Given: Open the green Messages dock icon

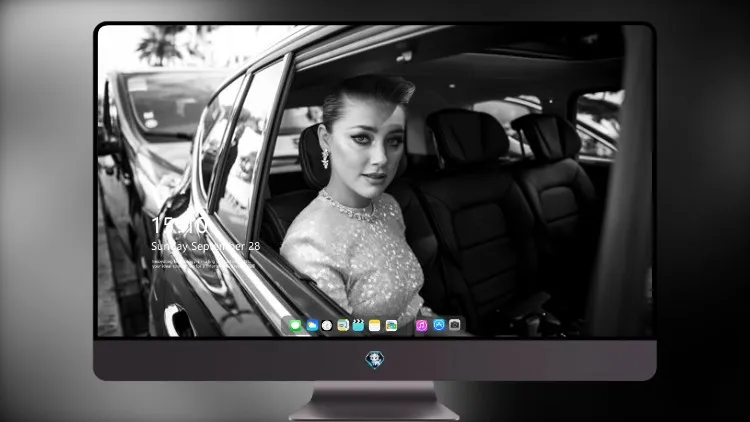Looking at the screenshot, I should tap(296, 325).
